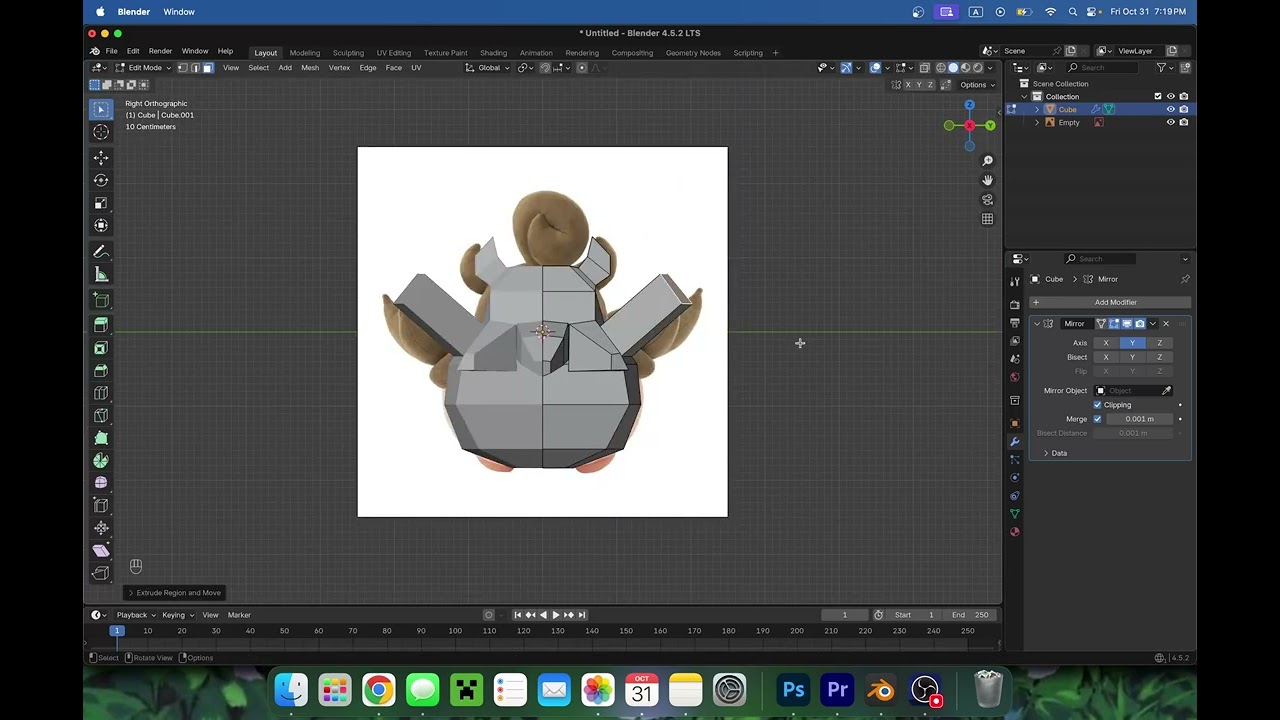Choose the Rip Region tool

point(101,573)
